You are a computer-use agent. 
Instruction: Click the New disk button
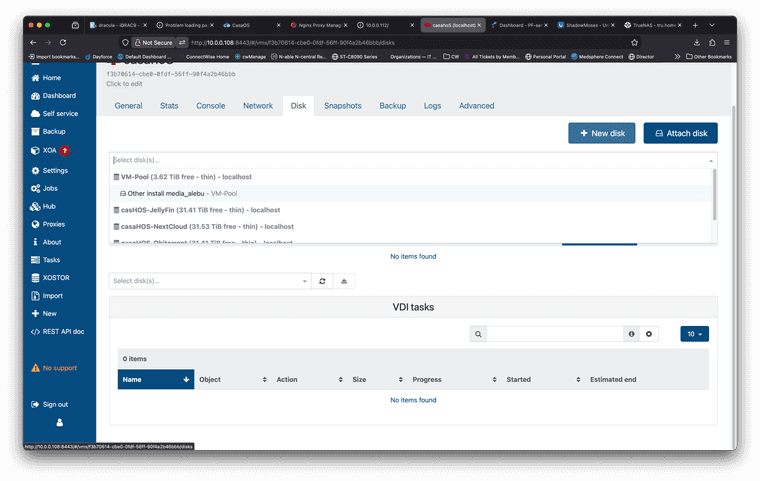point(601,133)
